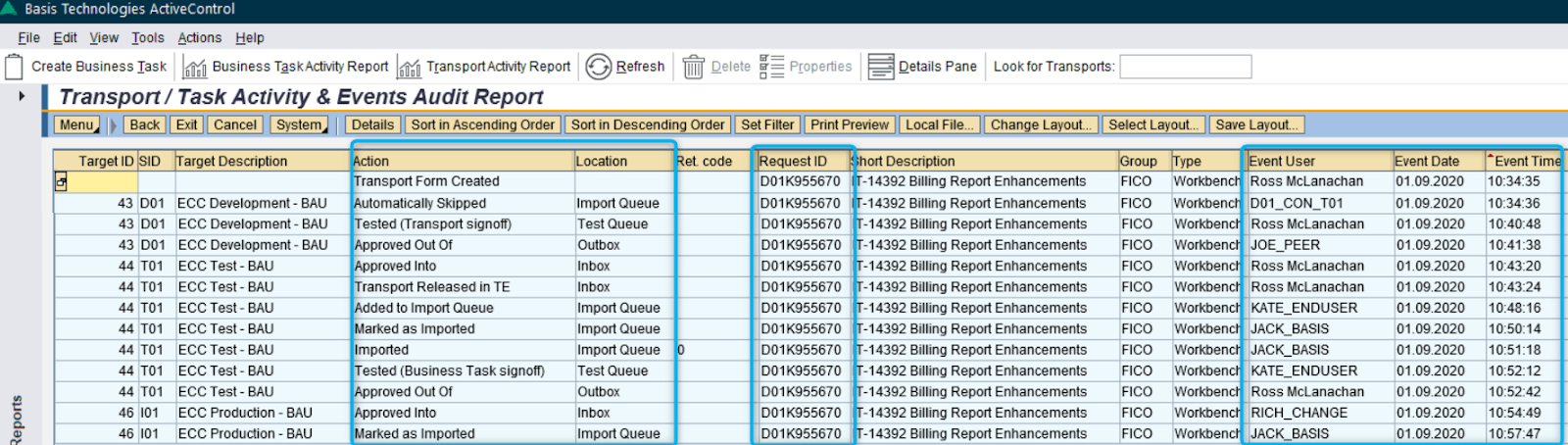Open the View menu
Viewport: 1568px width, 445px height.
tap(104, 37)
